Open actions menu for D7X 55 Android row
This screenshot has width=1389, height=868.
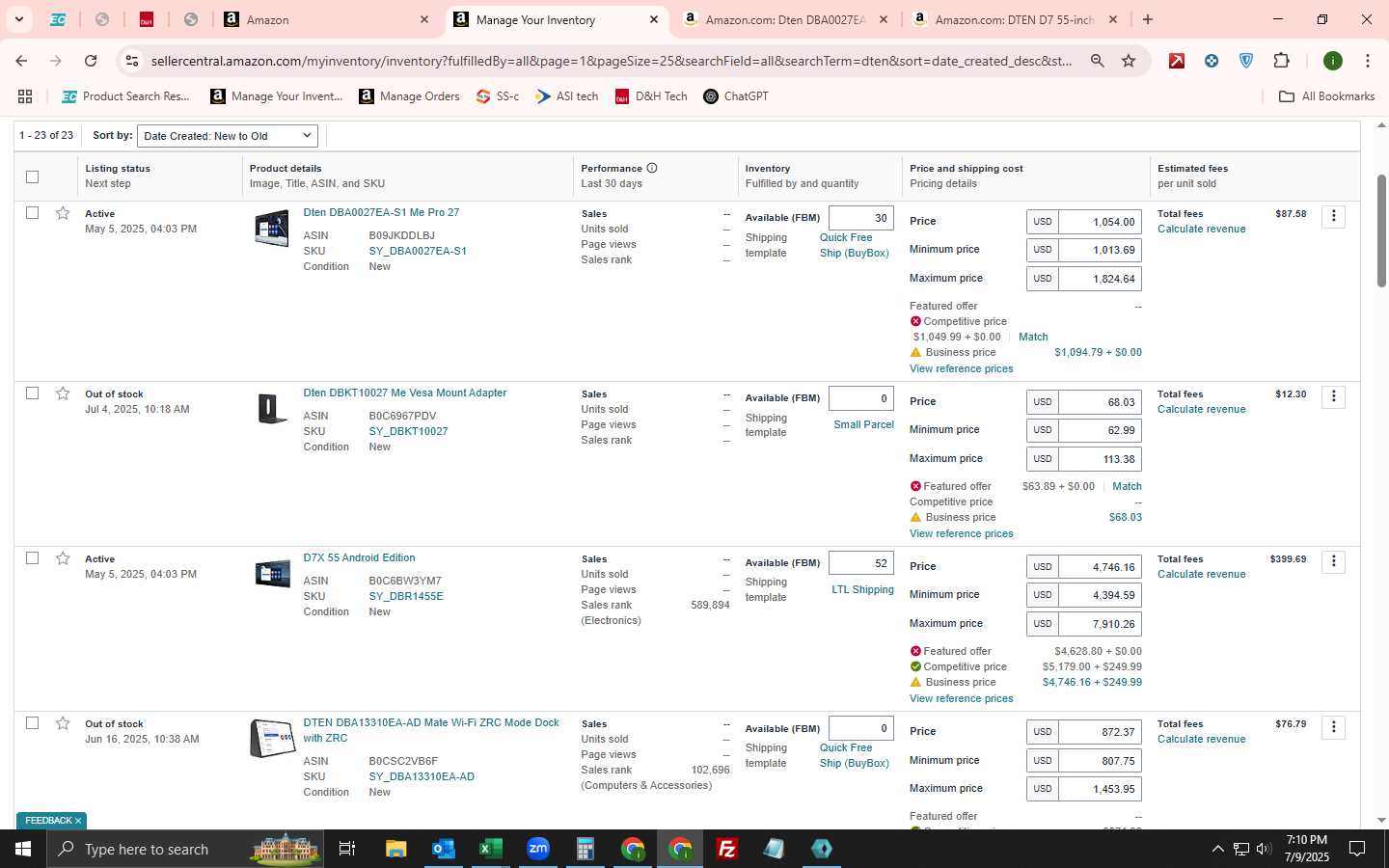pos(1333,561)
